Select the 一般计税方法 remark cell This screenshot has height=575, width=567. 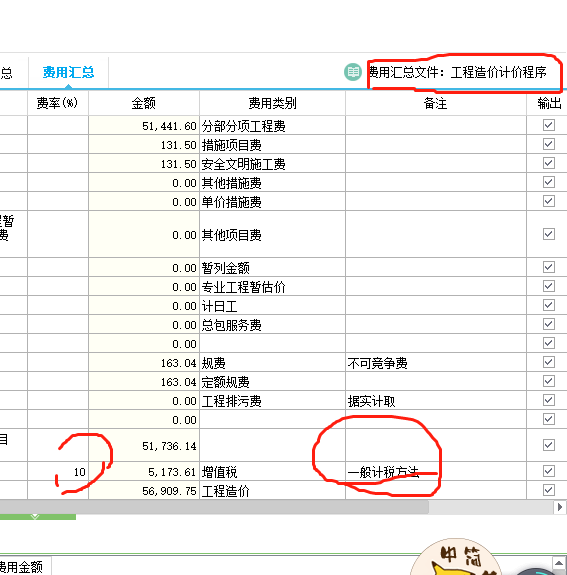click(x=436, y=472)
